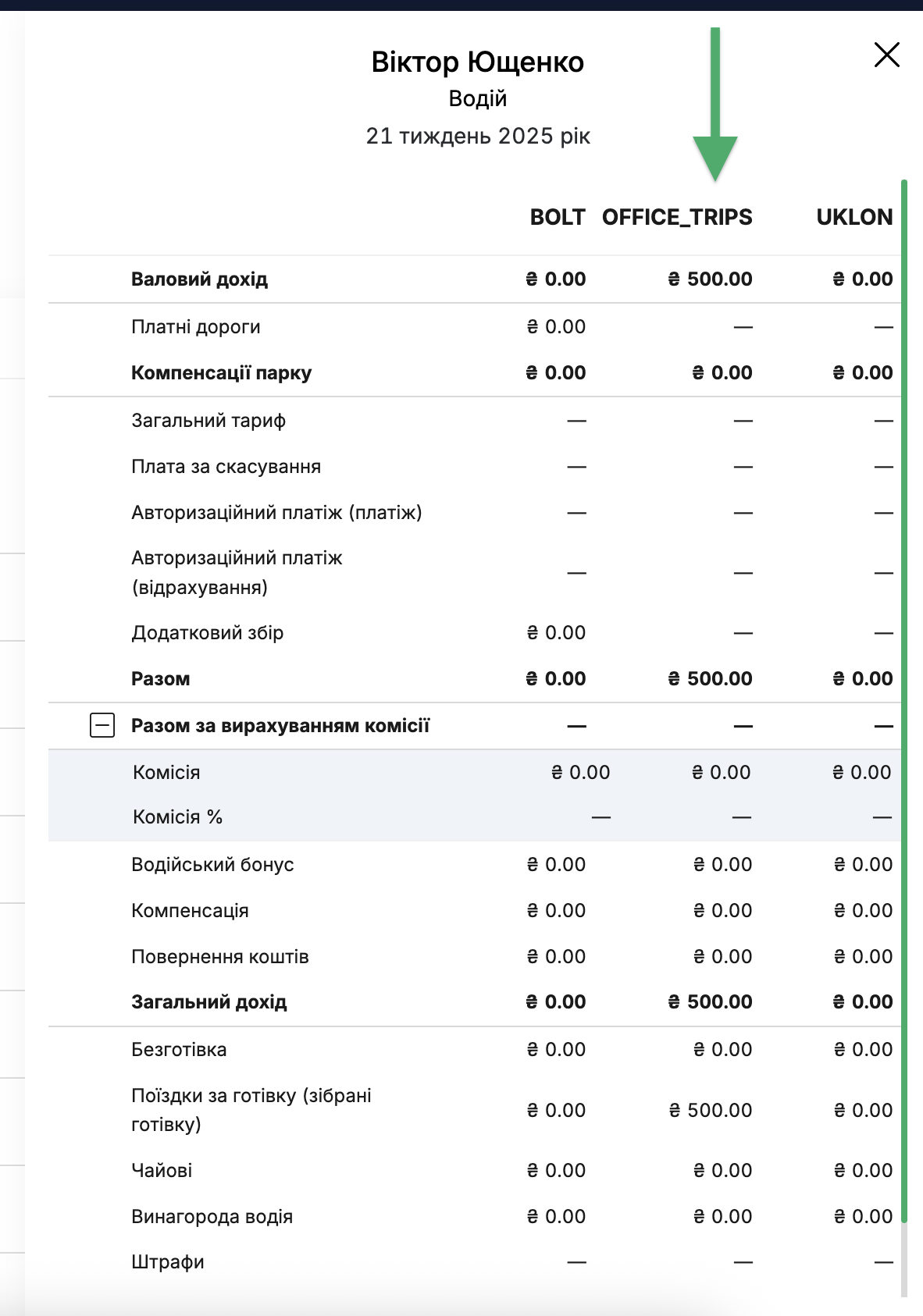The width and height of the screenshot is (923, 1316).
Task: Click the green arrow pointing to OFFICE_TRIPS
Action: (x=715, y=105)
